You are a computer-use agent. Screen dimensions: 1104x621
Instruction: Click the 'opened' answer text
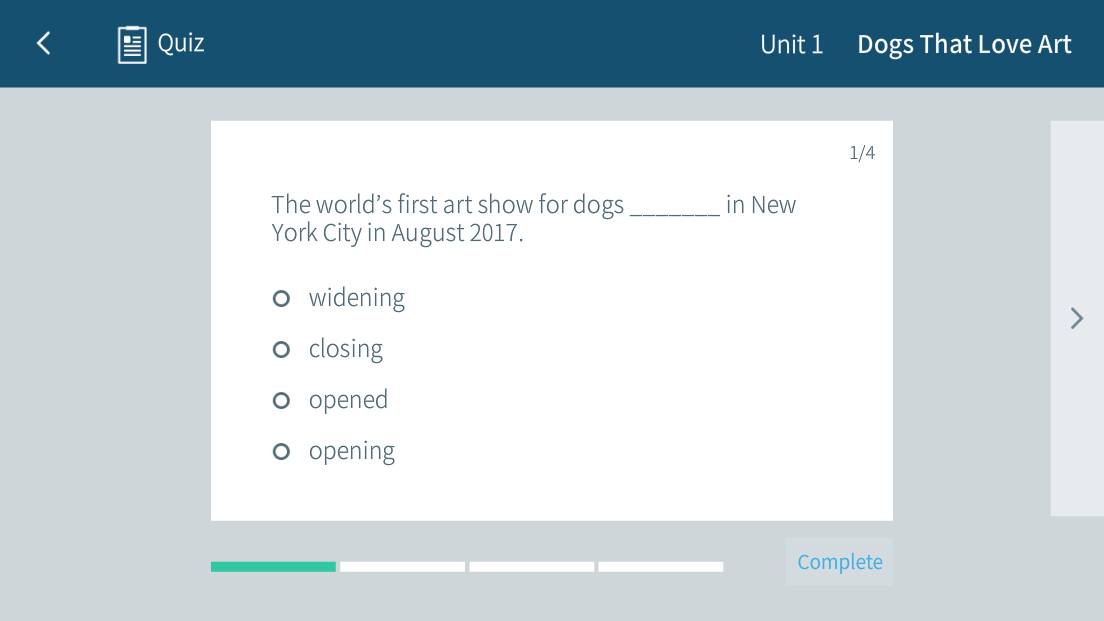[x=348, y=400]
